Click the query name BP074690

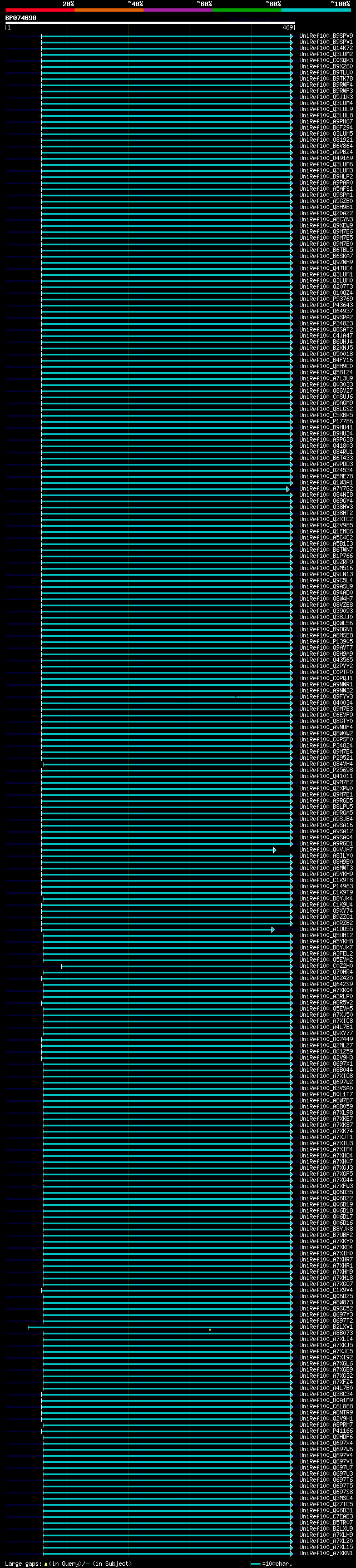pyautogui.click(x=21, y=18)
